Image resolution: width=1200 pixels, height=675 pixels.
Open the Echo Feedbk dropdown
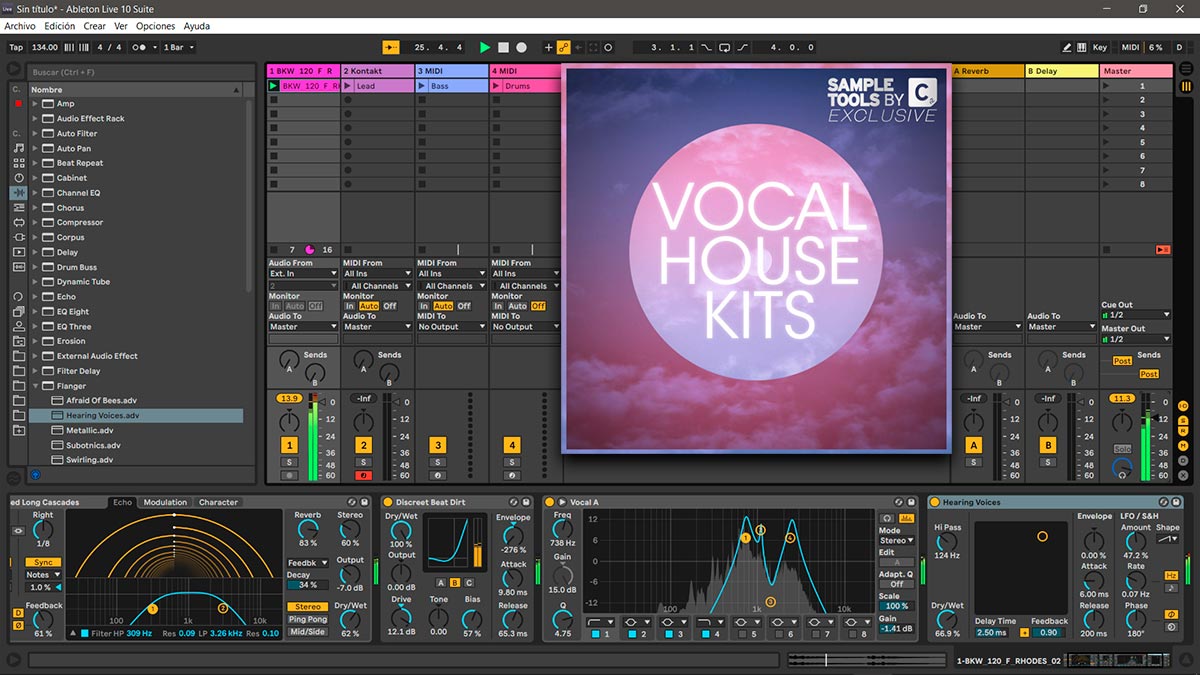point(308,563)
